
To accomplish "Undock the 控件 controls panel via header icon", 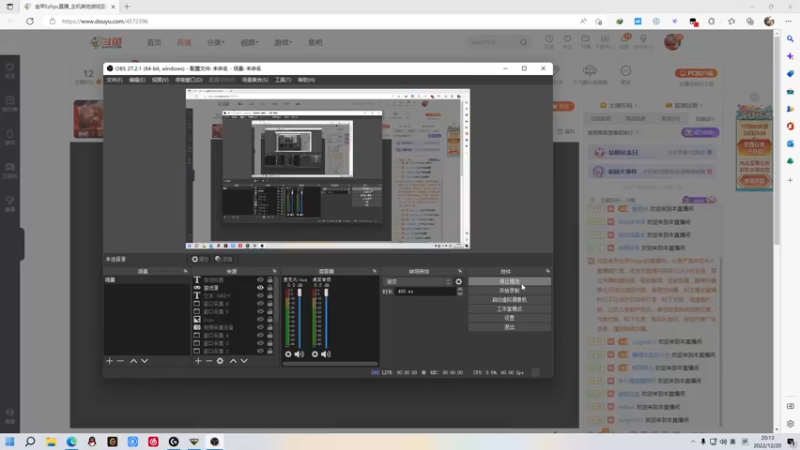I will click(548, 271).
